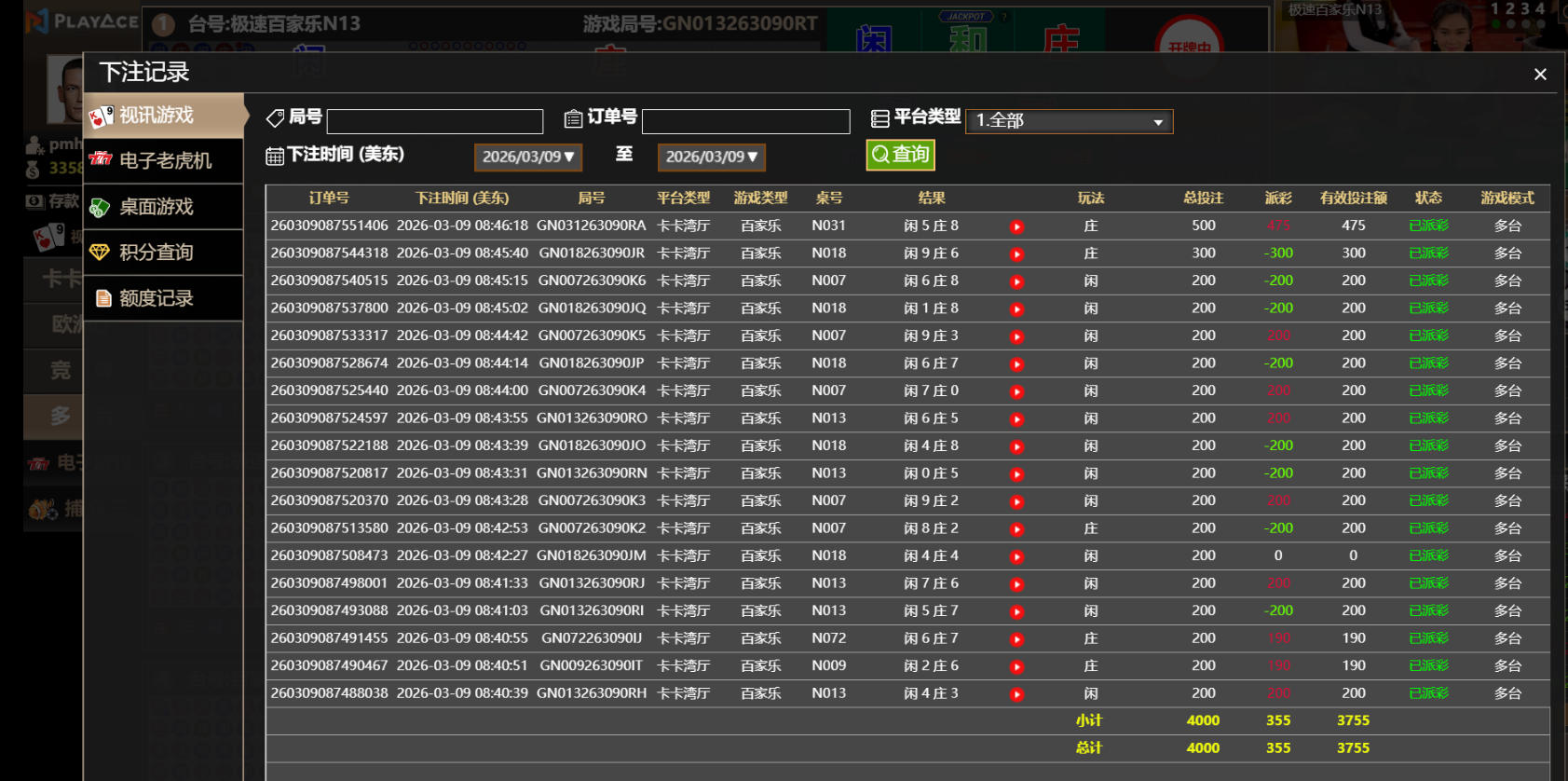The width and height of the screenshot is (1568, 781).
Task: Go to 额度记录 page
Action: [164, 298]
